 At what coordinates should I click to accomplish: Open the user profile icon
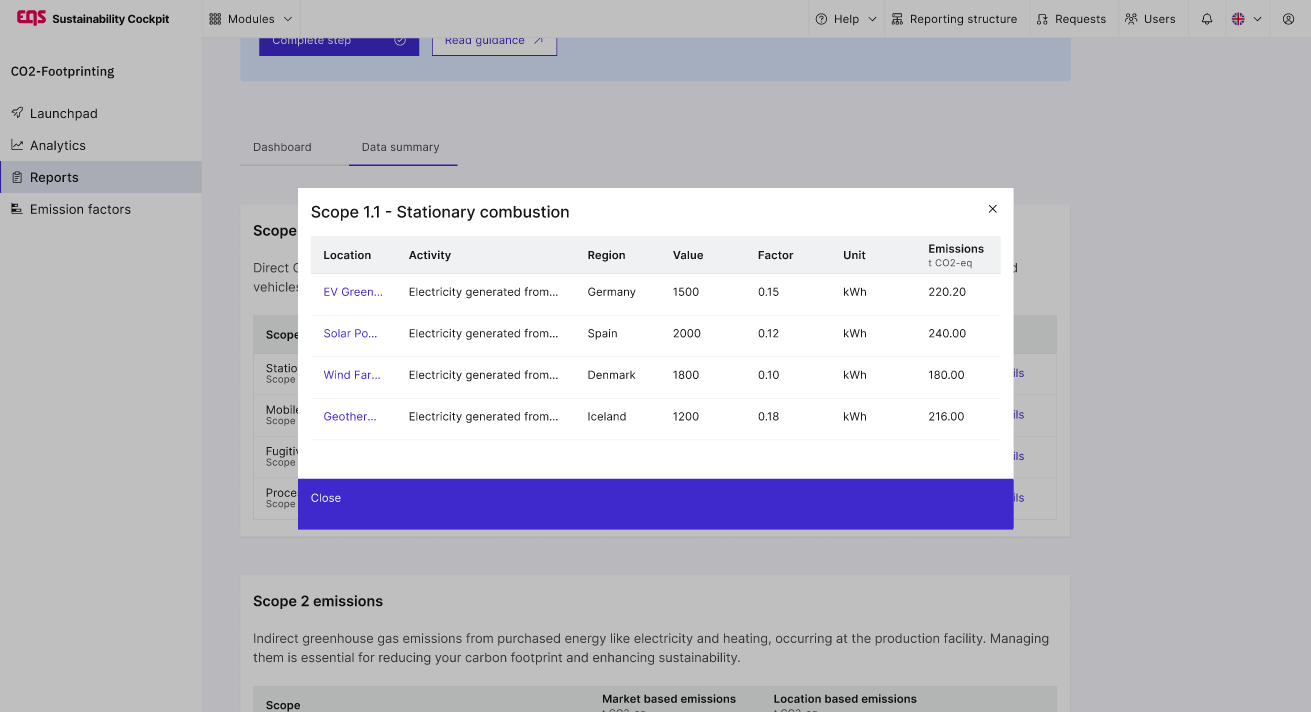[1288, 19]
